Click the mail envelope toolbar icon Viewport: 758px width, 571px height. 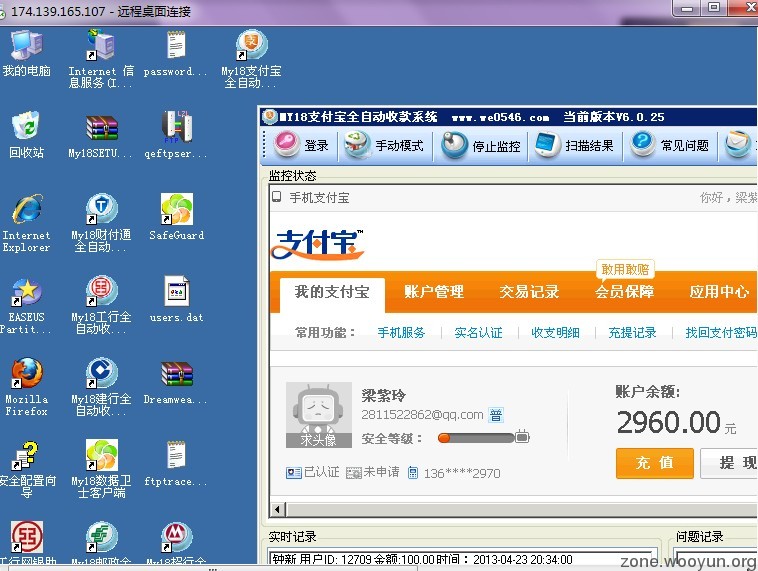(x=738, y=144)
